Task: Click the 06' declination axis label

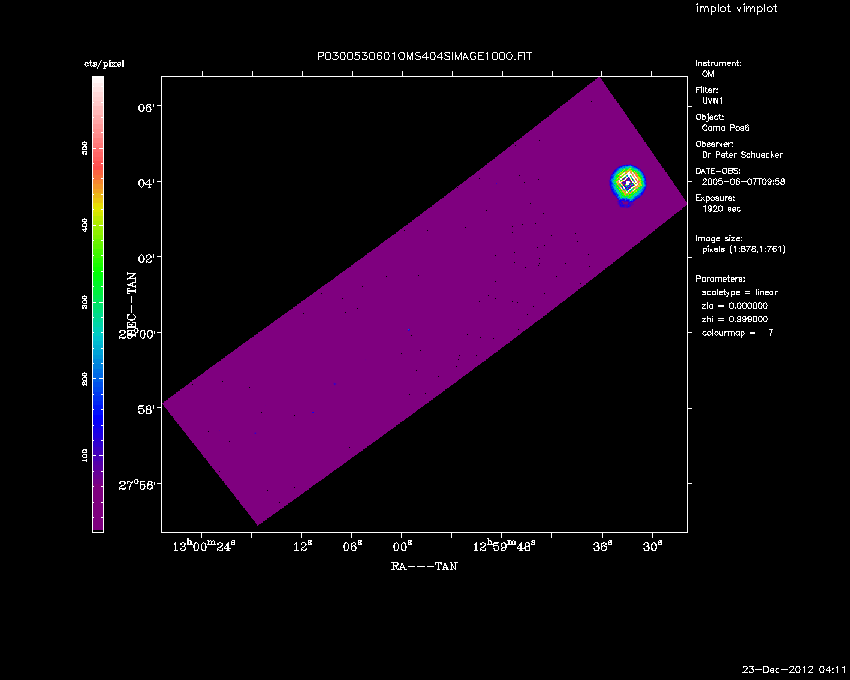Action: [x=146, y=107]
